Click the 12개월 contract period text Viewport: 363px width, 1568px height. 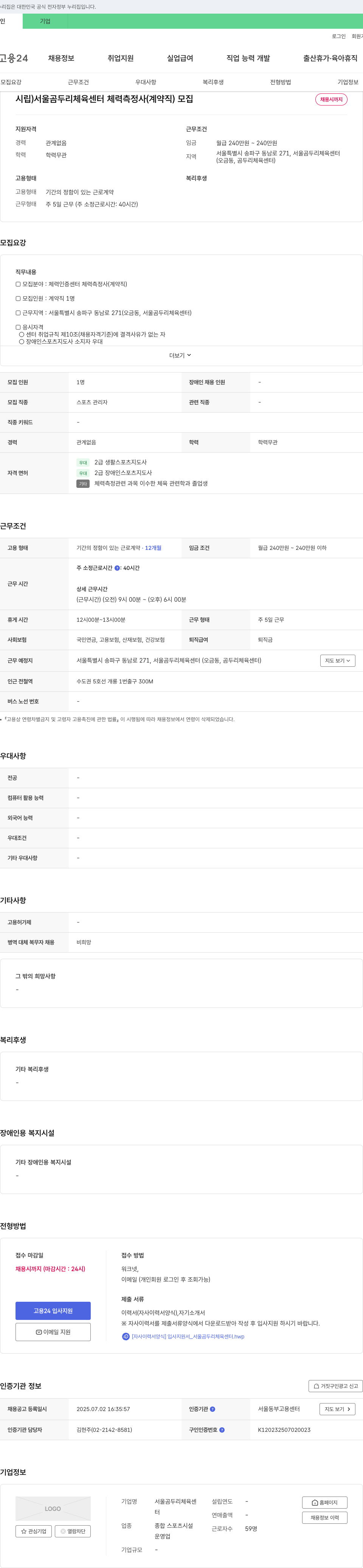(153, 548)
